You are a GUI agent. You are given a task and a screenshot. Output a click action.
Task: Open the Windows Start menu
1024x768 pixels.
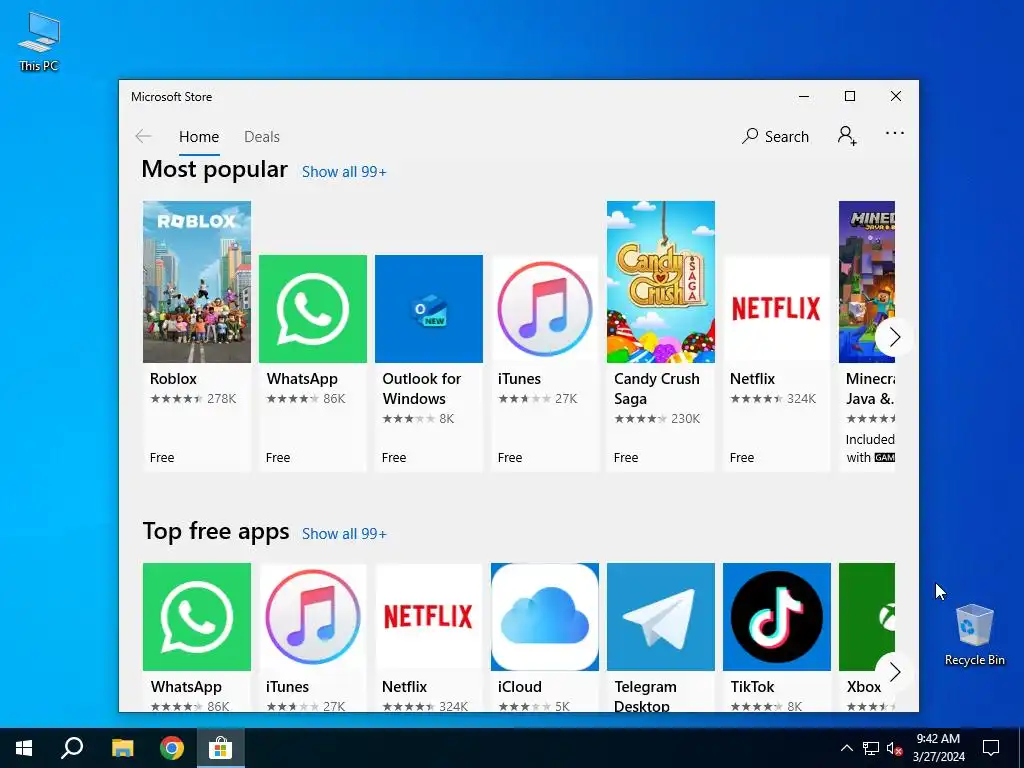tap(24, 748)
